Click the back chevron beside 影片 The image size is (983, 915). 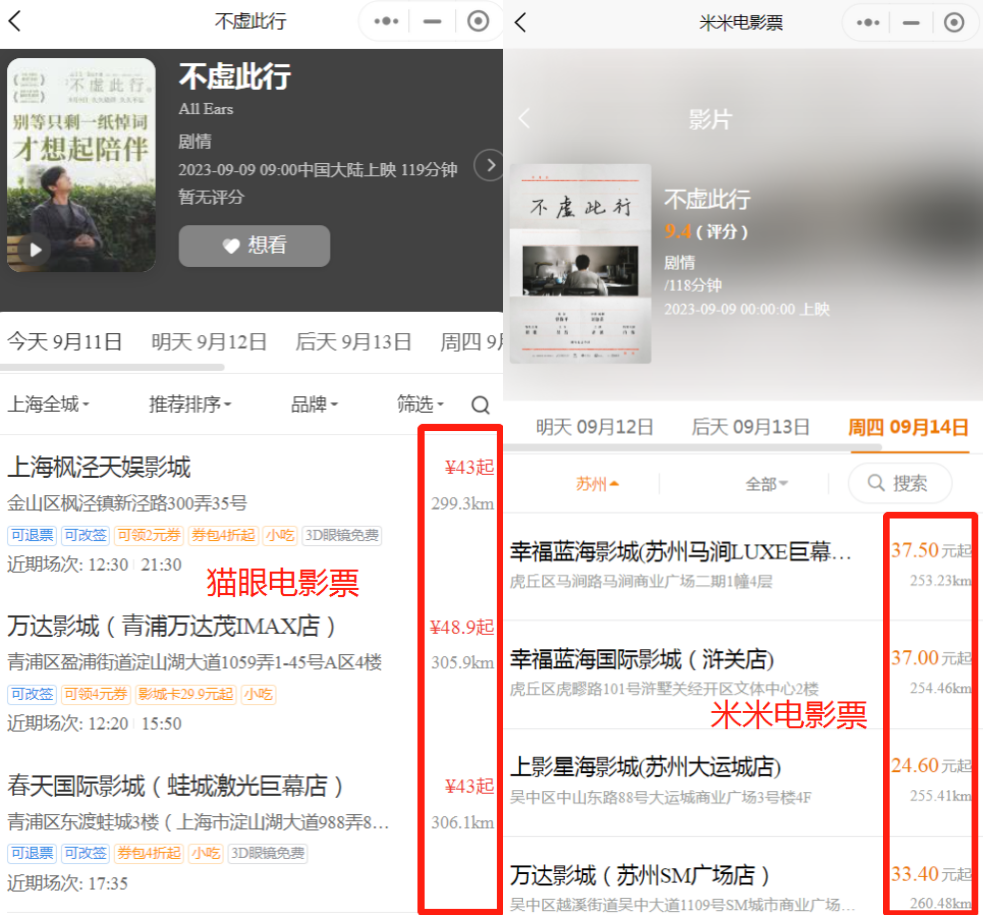(x=524, y=118)
